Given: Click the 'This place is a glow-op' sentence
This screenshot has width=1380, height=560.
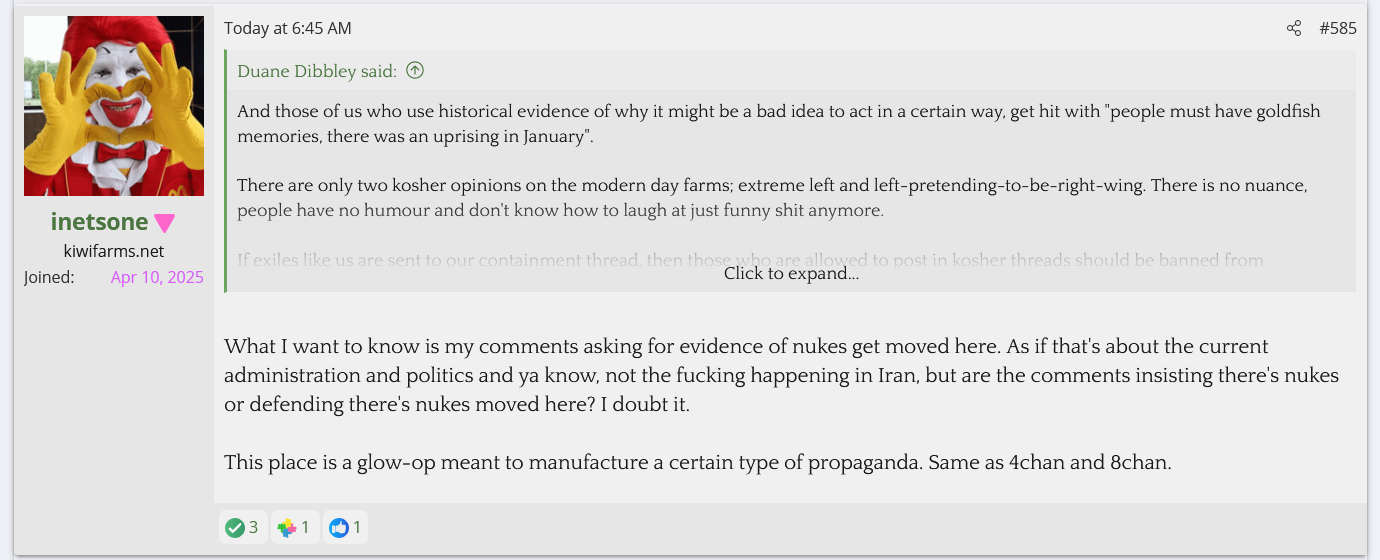Looking at the screenshot, I should tap(697, 463).
